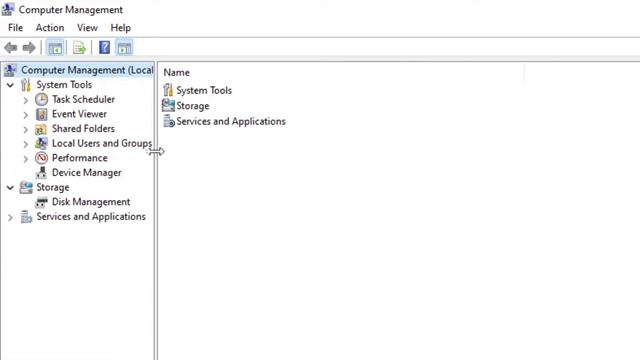Screen dimensions: 640x360
Task: Expand the Shared Folders node
Action: click(x=25, y=129)
